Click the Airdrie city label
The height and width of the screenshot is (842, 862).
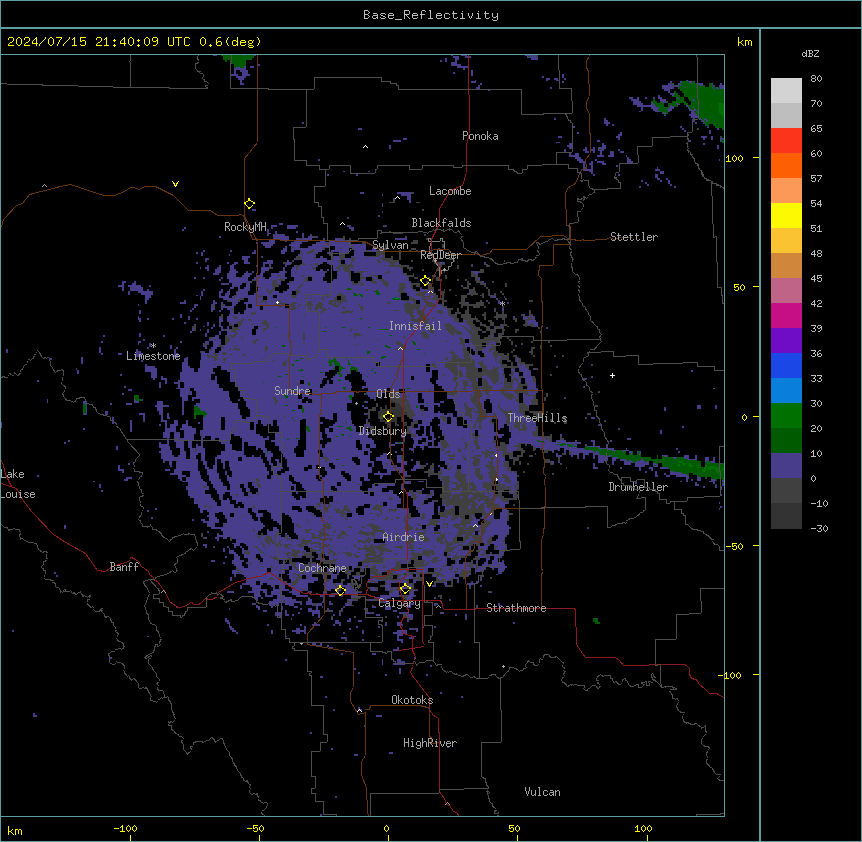[404, 537]
